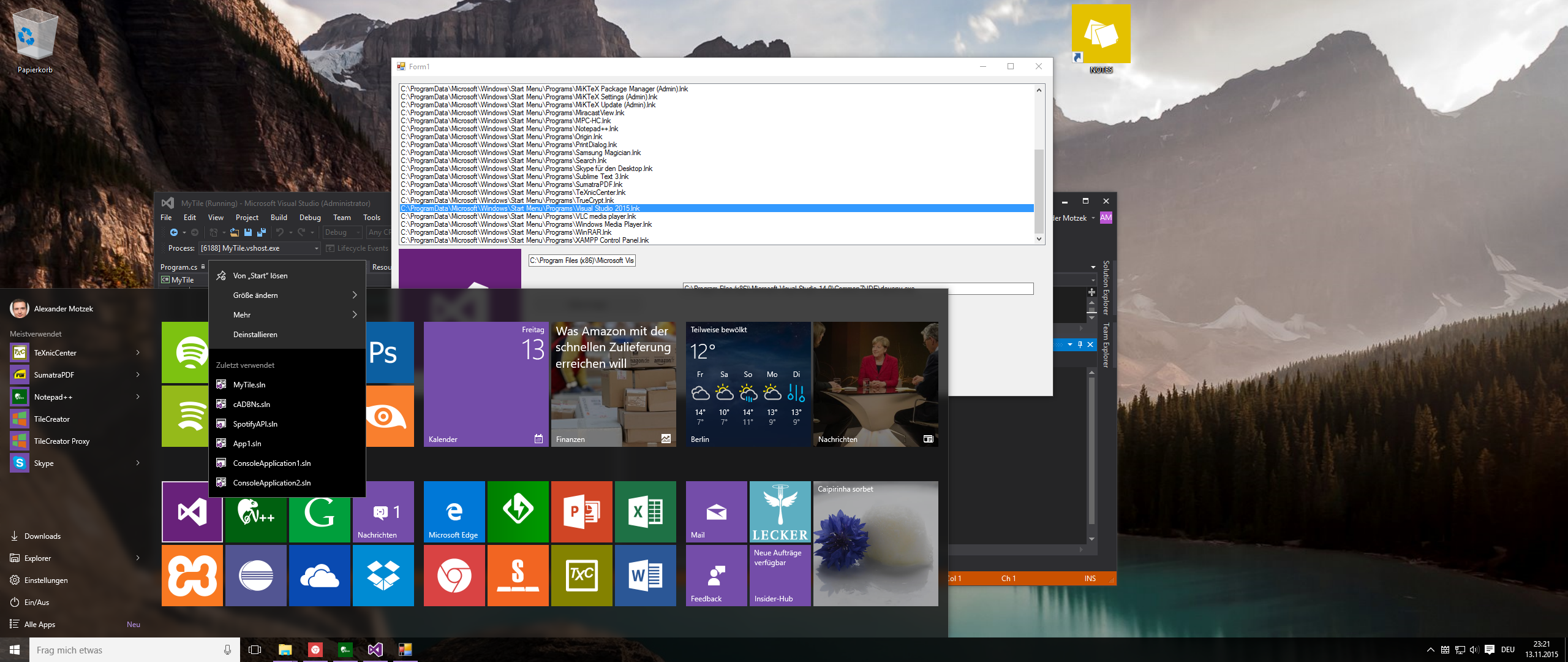This screenshot has width=1568, height=662.
Task: Click the Visual Studio save icon
Action: click(248, 232)
